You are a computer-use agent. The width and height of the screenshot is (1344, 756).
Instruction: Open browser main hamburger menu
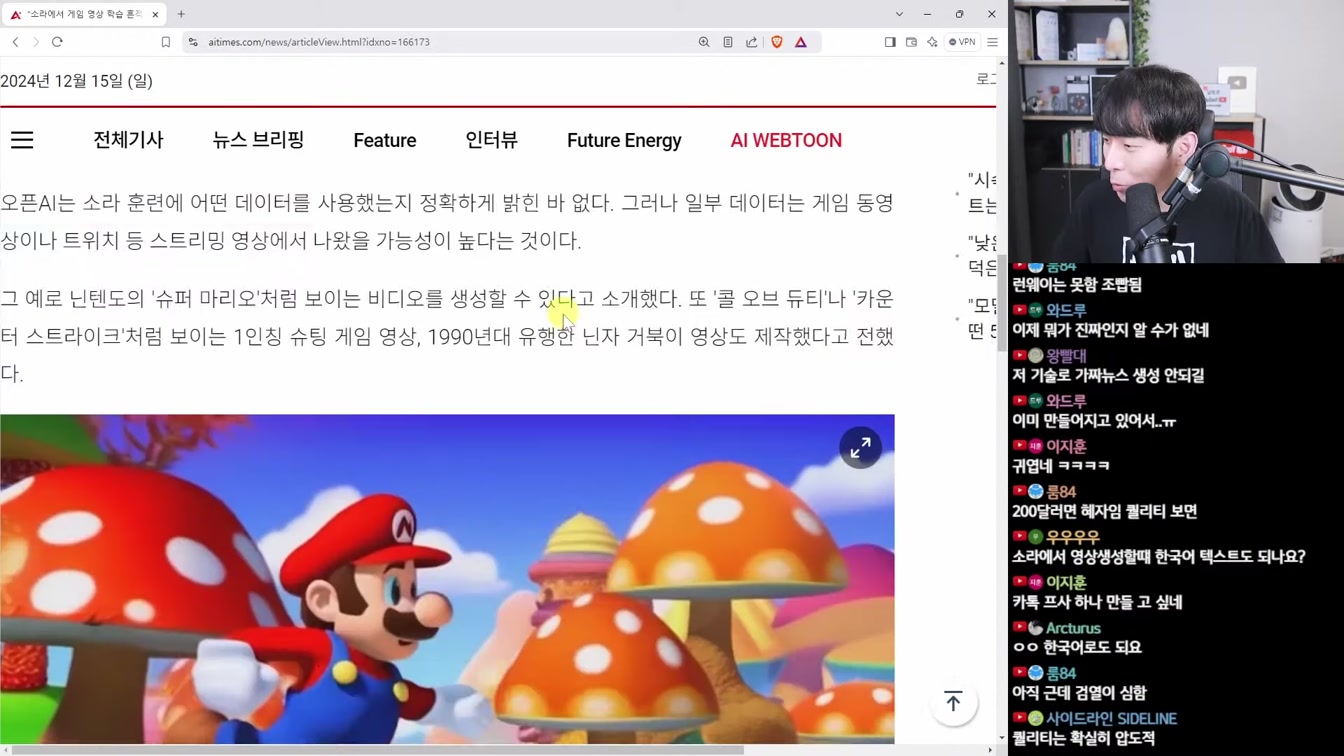coord(992,42)
